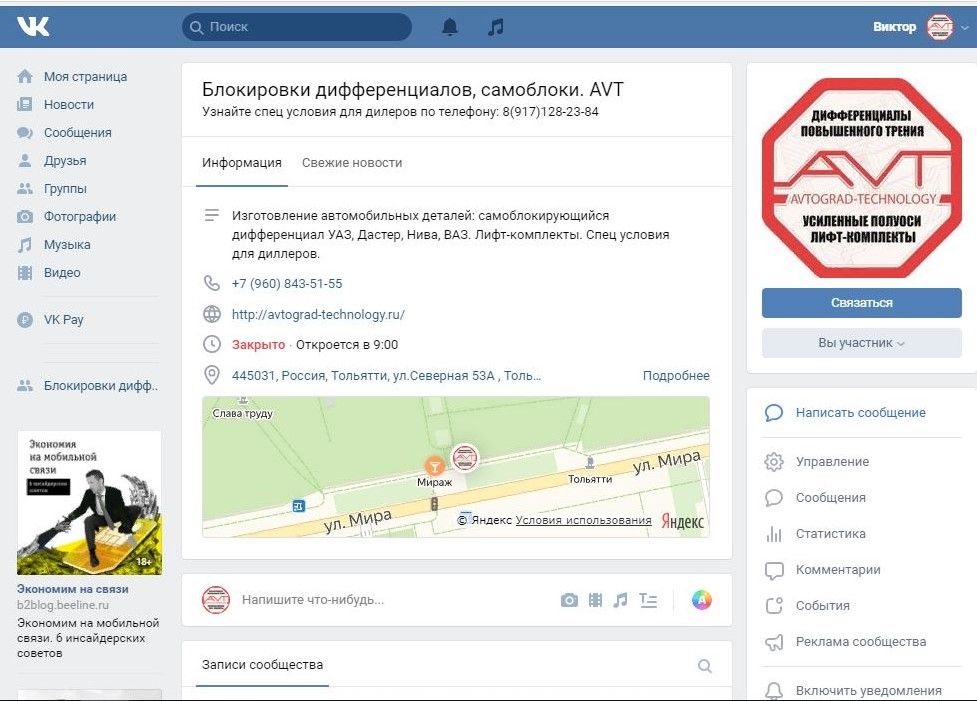Open the article editor icon in post box

648,600
